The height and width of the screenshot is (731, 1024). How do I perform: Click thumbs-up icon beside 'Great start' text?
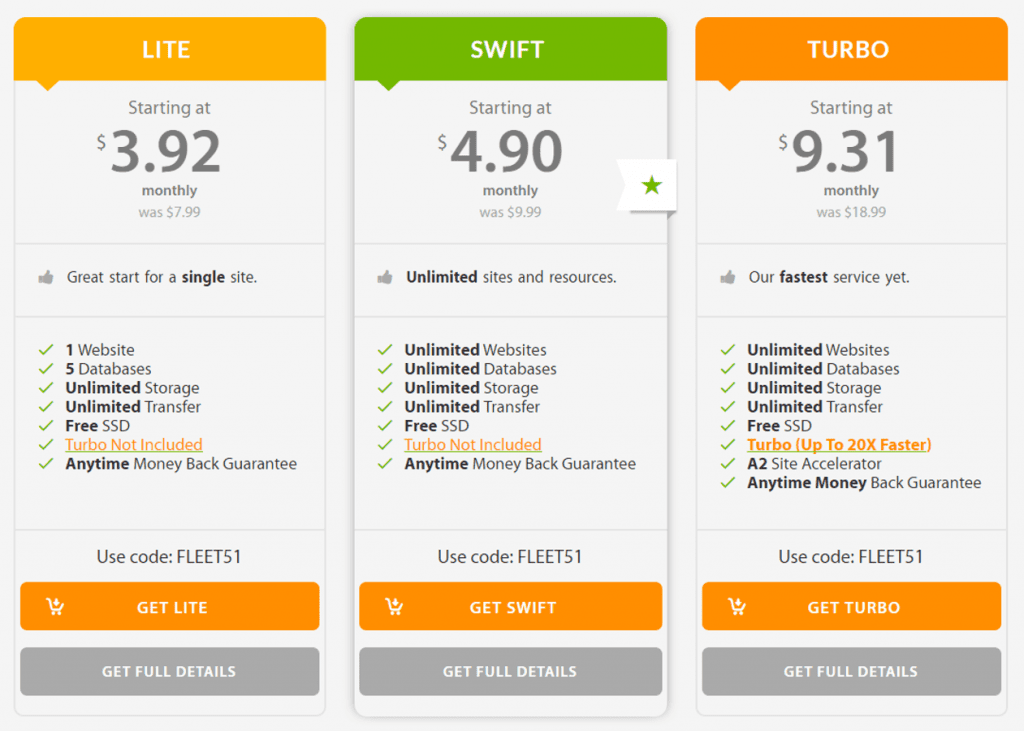[x=45, y=277]
